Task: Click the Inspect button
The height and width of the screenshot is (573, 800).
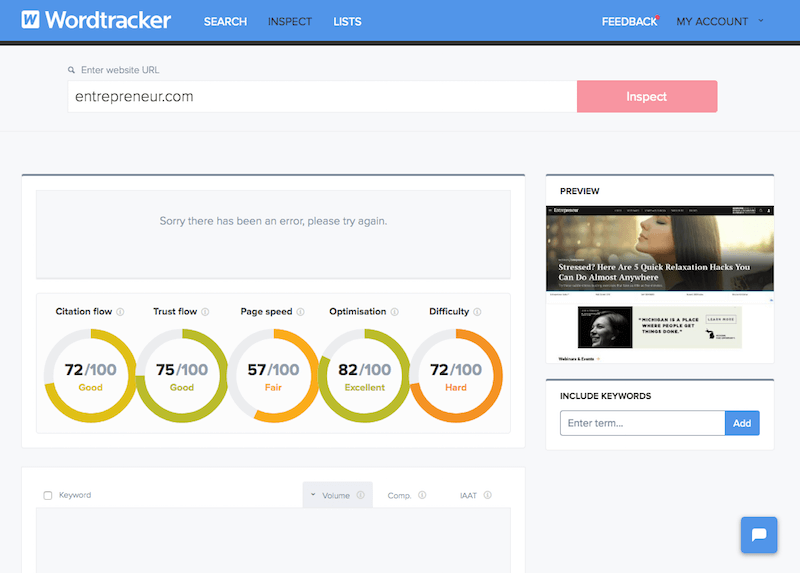Action: 647,96
